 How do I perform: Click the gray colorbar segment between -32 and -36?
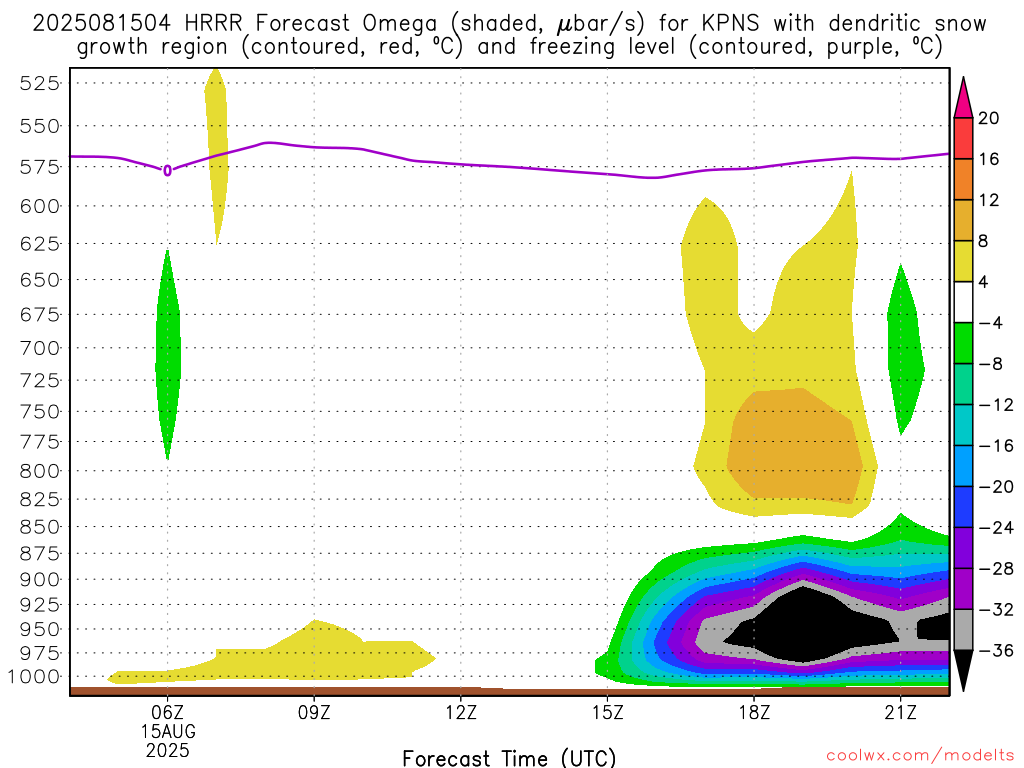click(x=963, y=630)
